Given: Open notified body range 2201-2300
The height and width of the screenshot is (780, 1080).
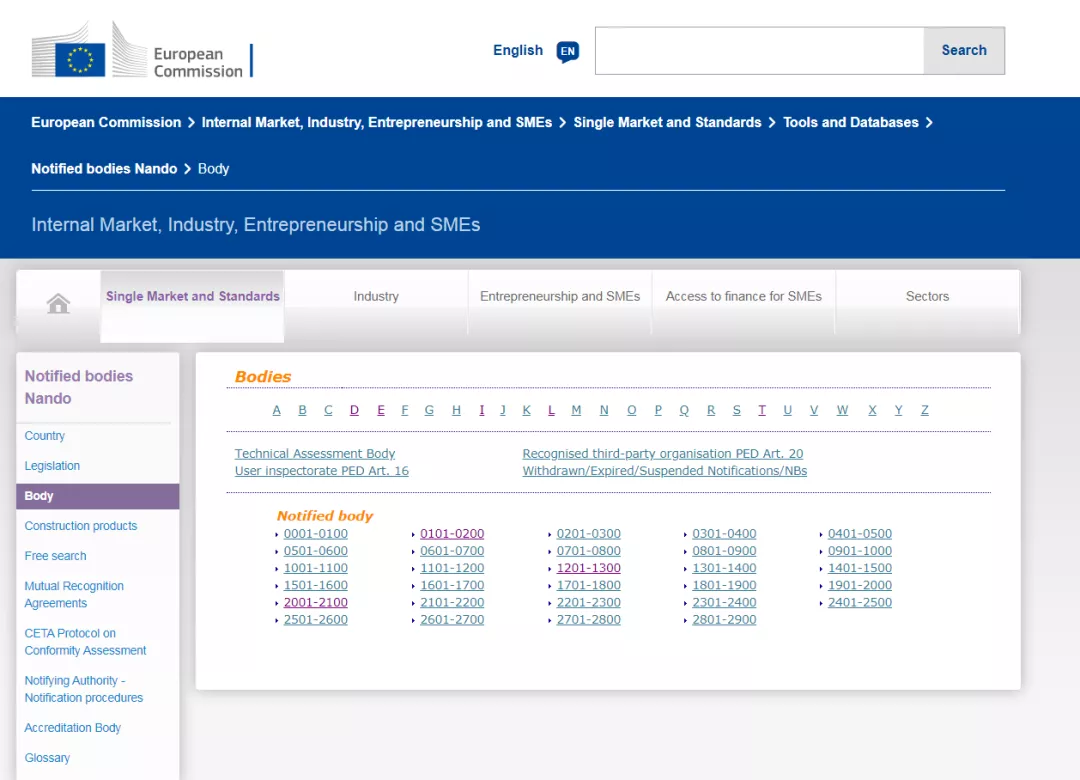Looking at the screenshot, I should pos(588,602).
